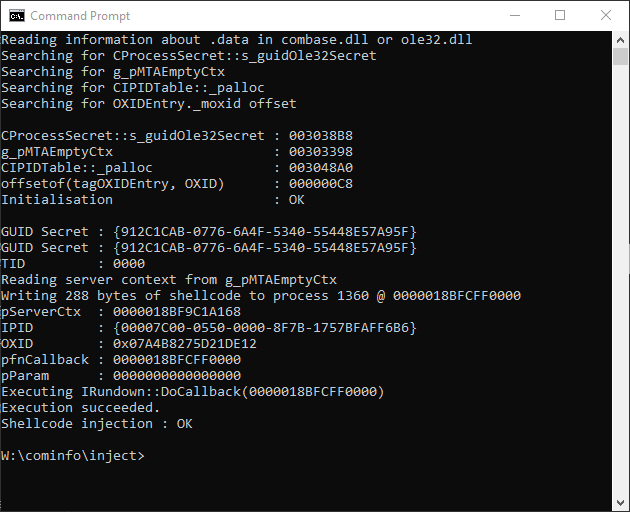Click the value 000000C8
Image resolution: width=630 pixels, height=512 pixels.
click(321, 184)
